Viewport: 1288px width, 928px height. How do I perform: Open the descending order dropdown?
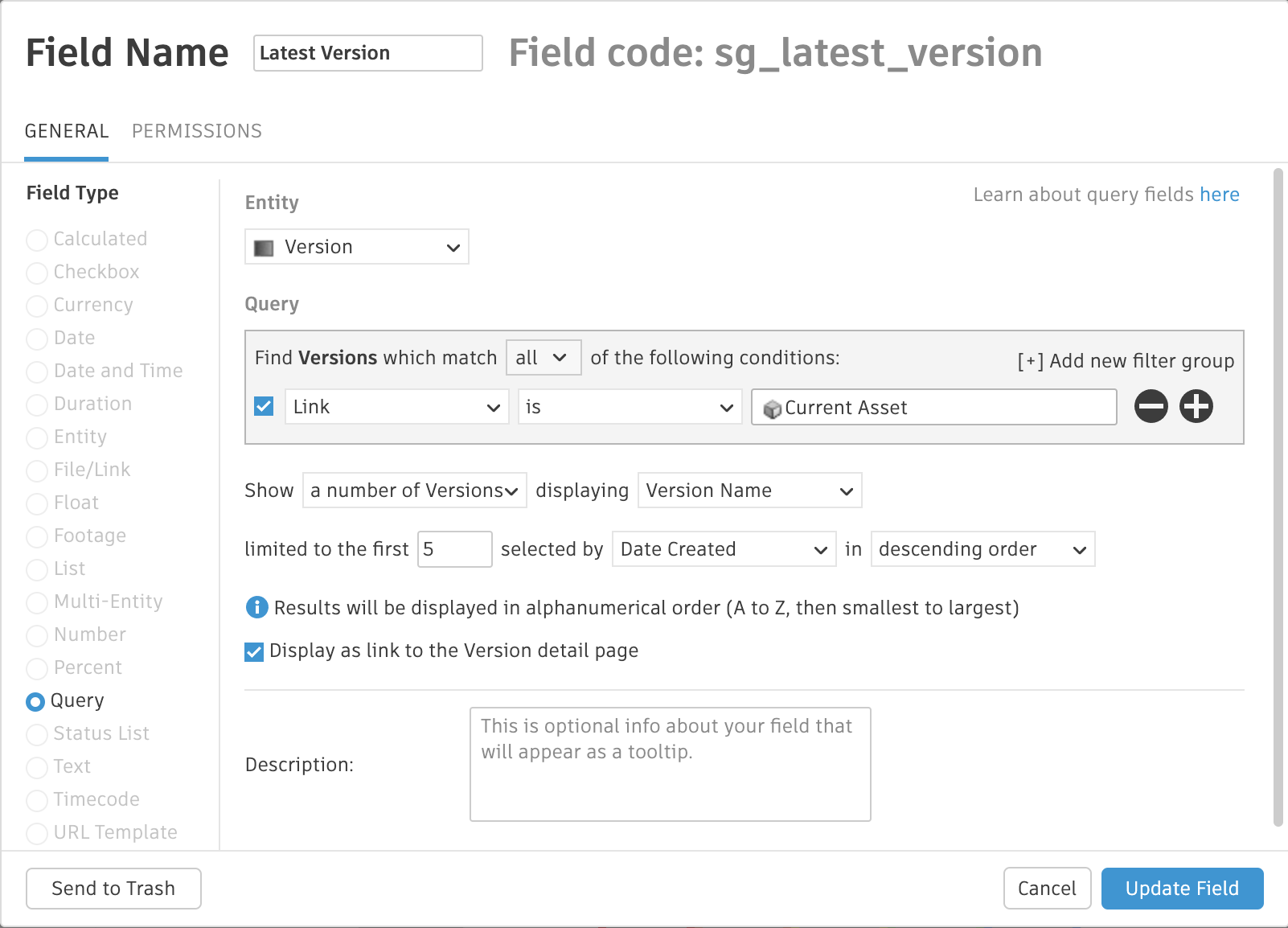(982, 549)
